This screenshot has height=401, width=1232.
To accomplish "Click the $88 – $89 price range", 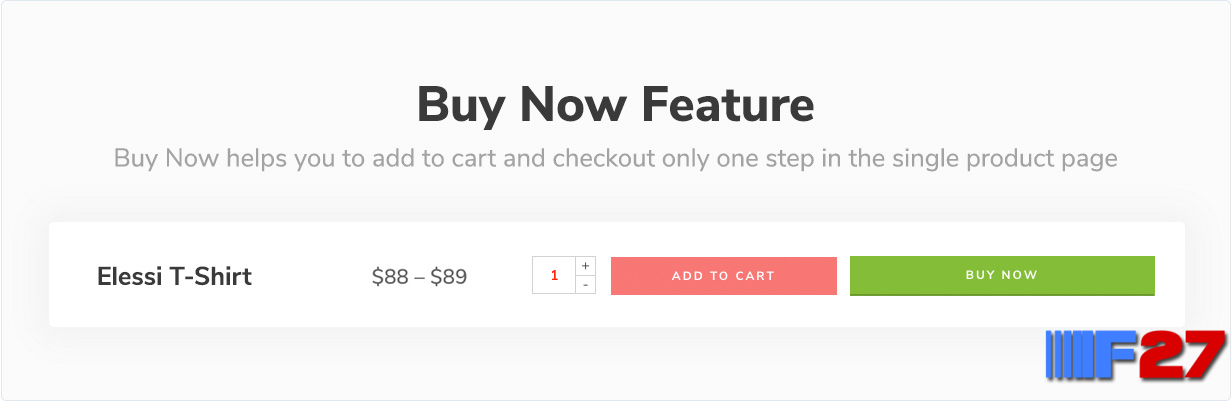I will coord(419,277).
